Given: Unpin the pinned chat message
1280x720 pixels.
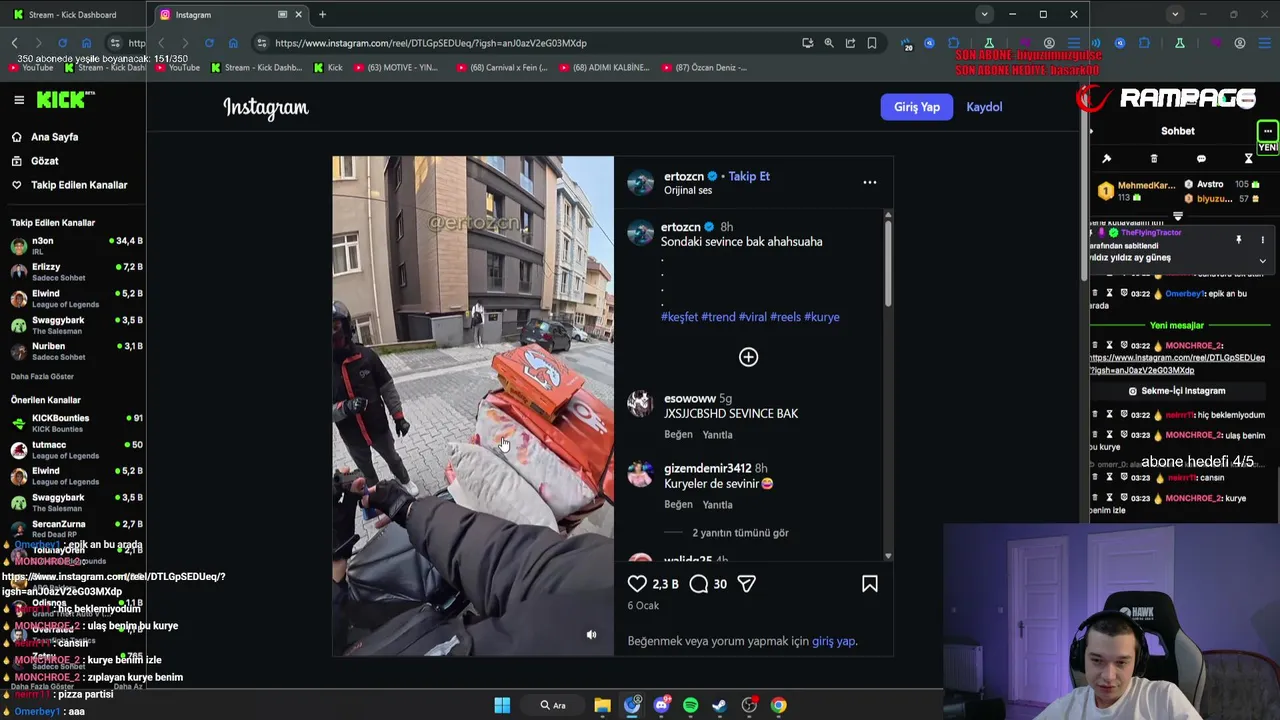Looking at the screenshot, I should [1238, 240].
